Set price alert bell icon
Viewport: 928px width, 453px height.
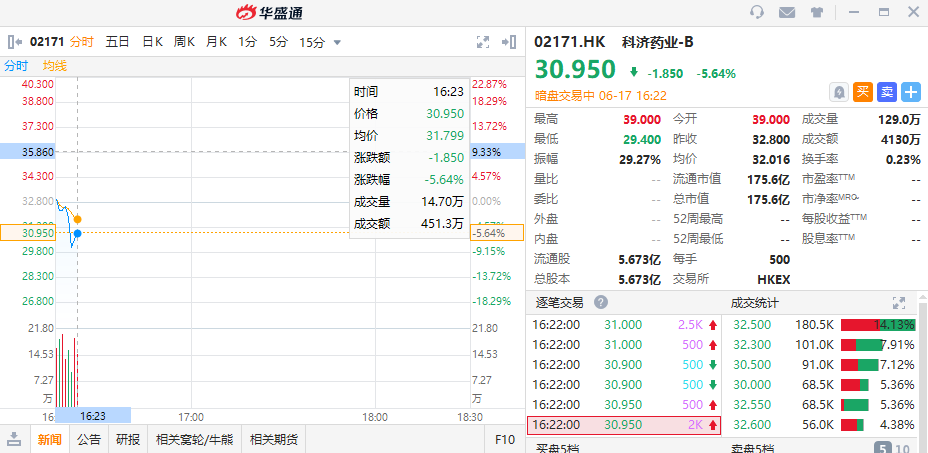[839, 92]
